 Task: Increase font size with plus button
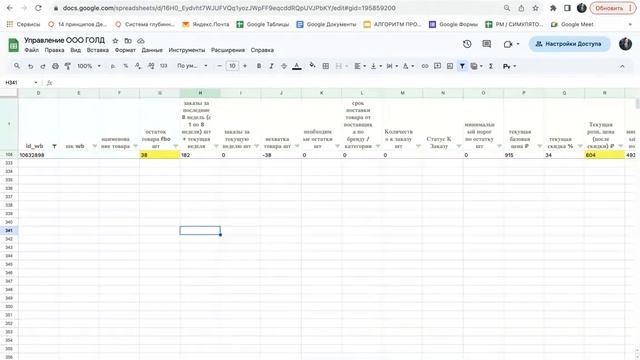245,66
